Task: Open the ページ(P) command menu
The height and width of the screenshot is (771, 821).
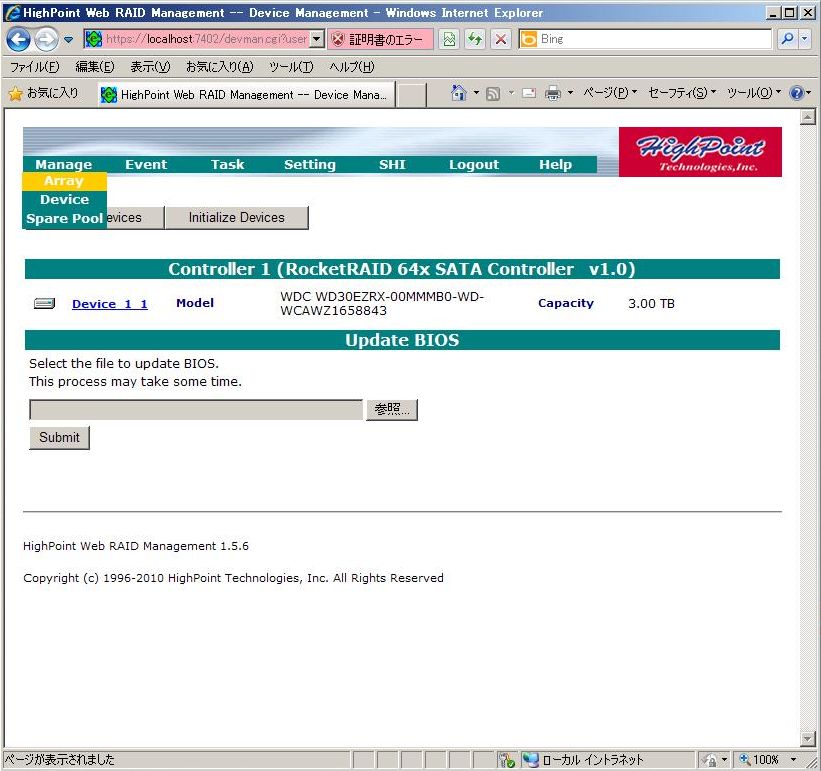Action: click(610, 93)
